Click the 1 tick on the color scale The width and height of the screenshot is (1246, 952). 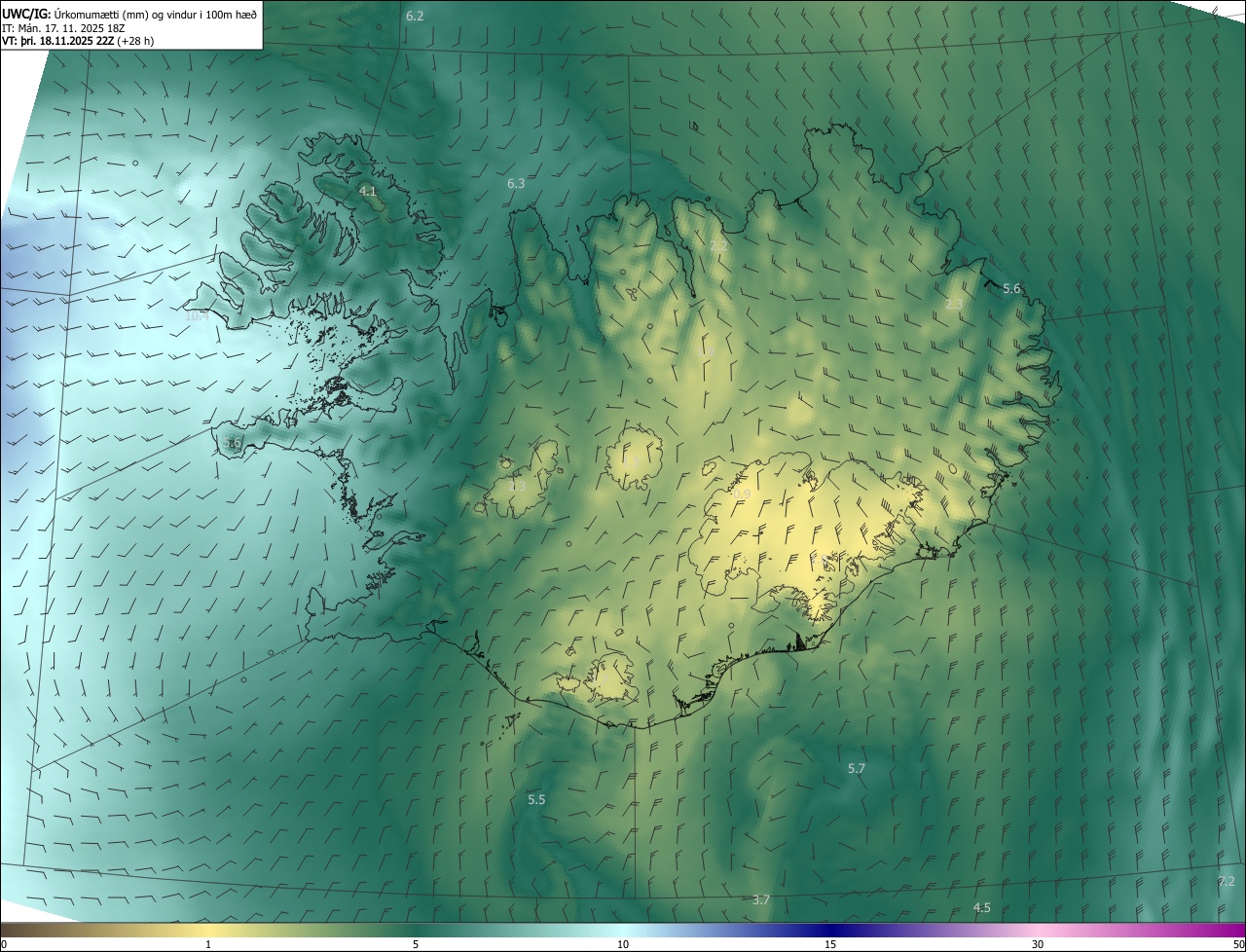pos(208,944)
